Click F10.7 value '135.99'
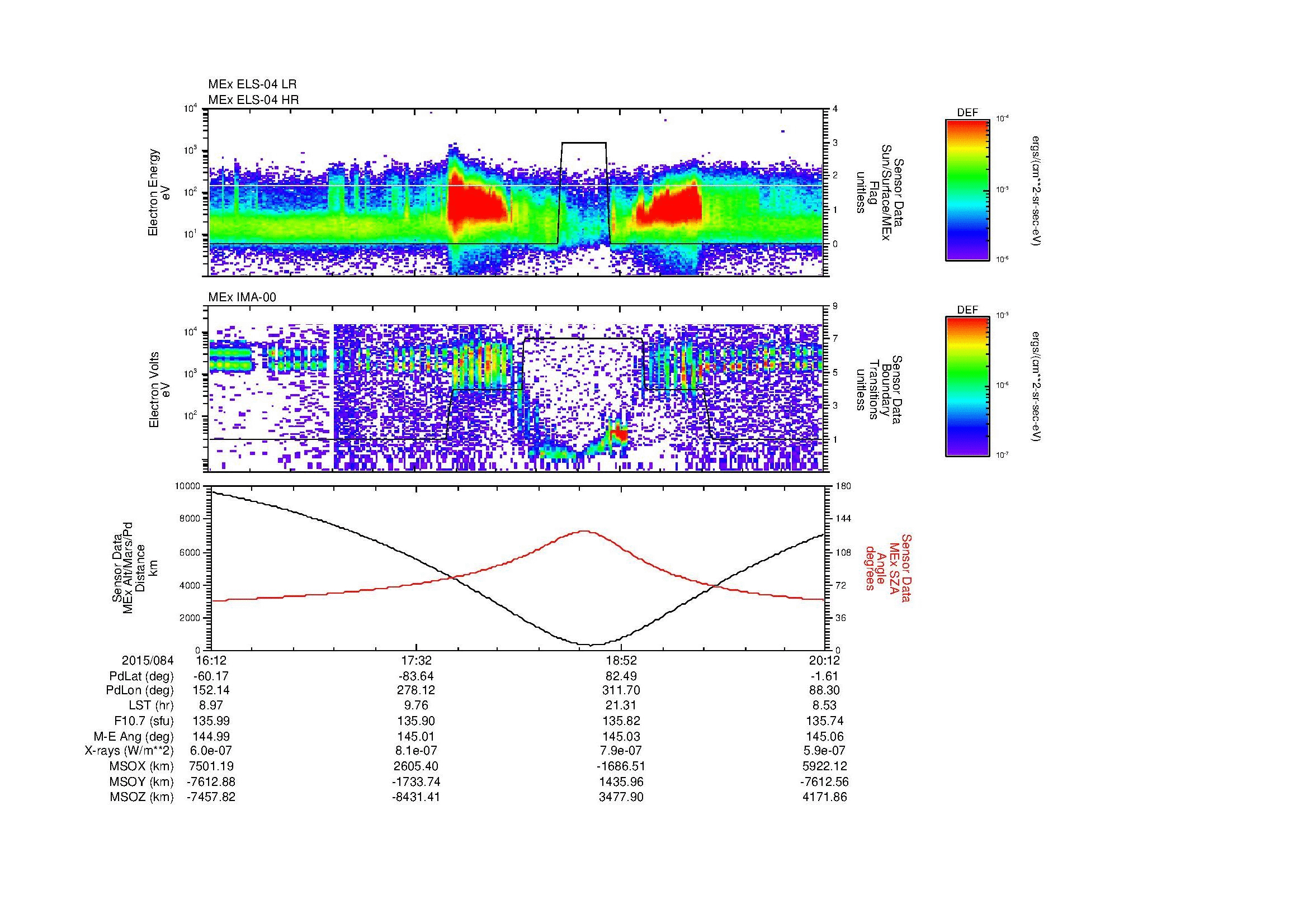Viewport: 1308px width, 924px height. coord(211,721)
